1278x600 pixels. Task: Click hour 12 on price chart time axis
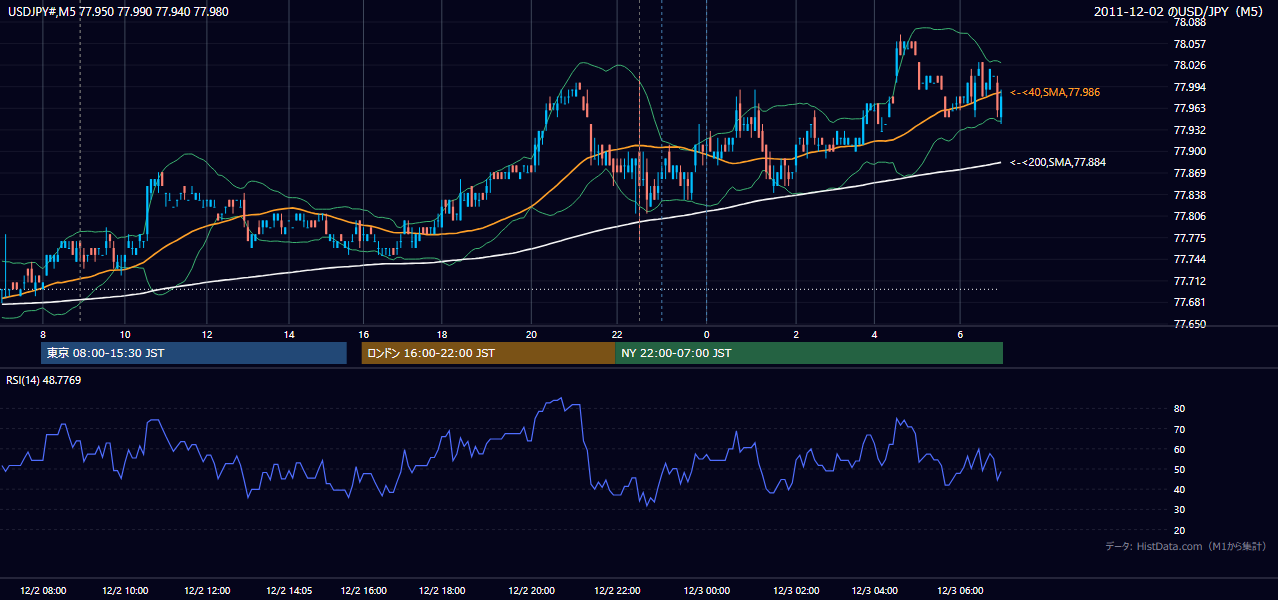click(x=206, y=334)
